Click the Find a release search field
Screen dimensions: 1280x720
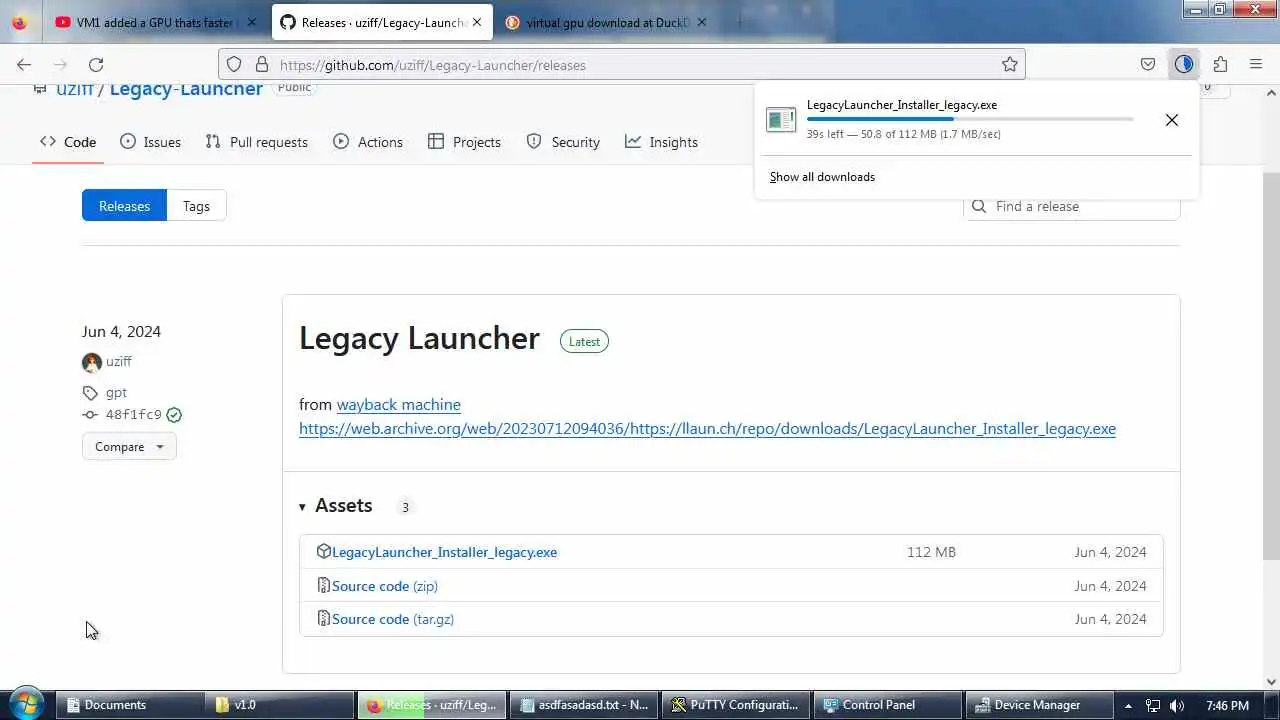tap(1072, 206)
